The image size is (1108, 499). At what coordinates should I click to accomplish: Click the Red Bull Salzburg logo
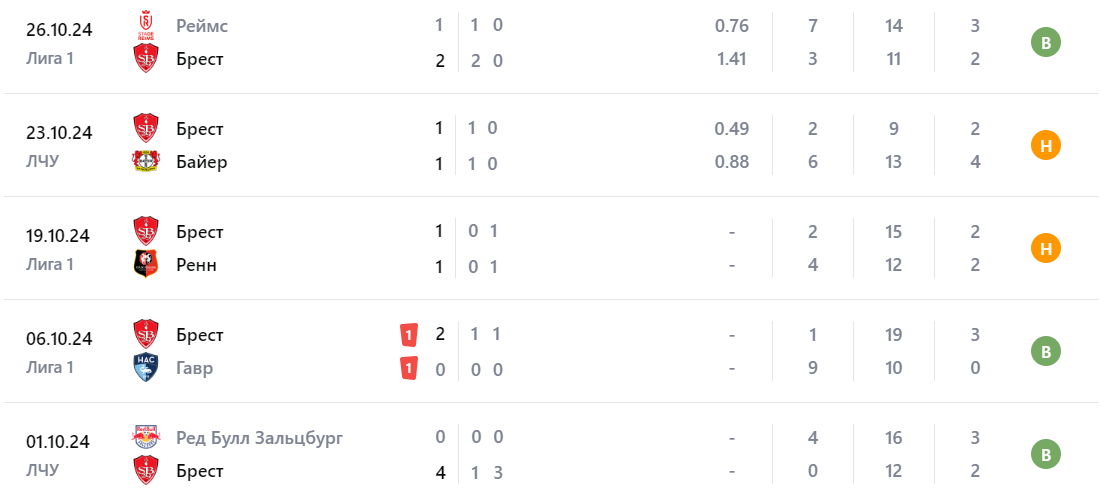click(147, 438)
